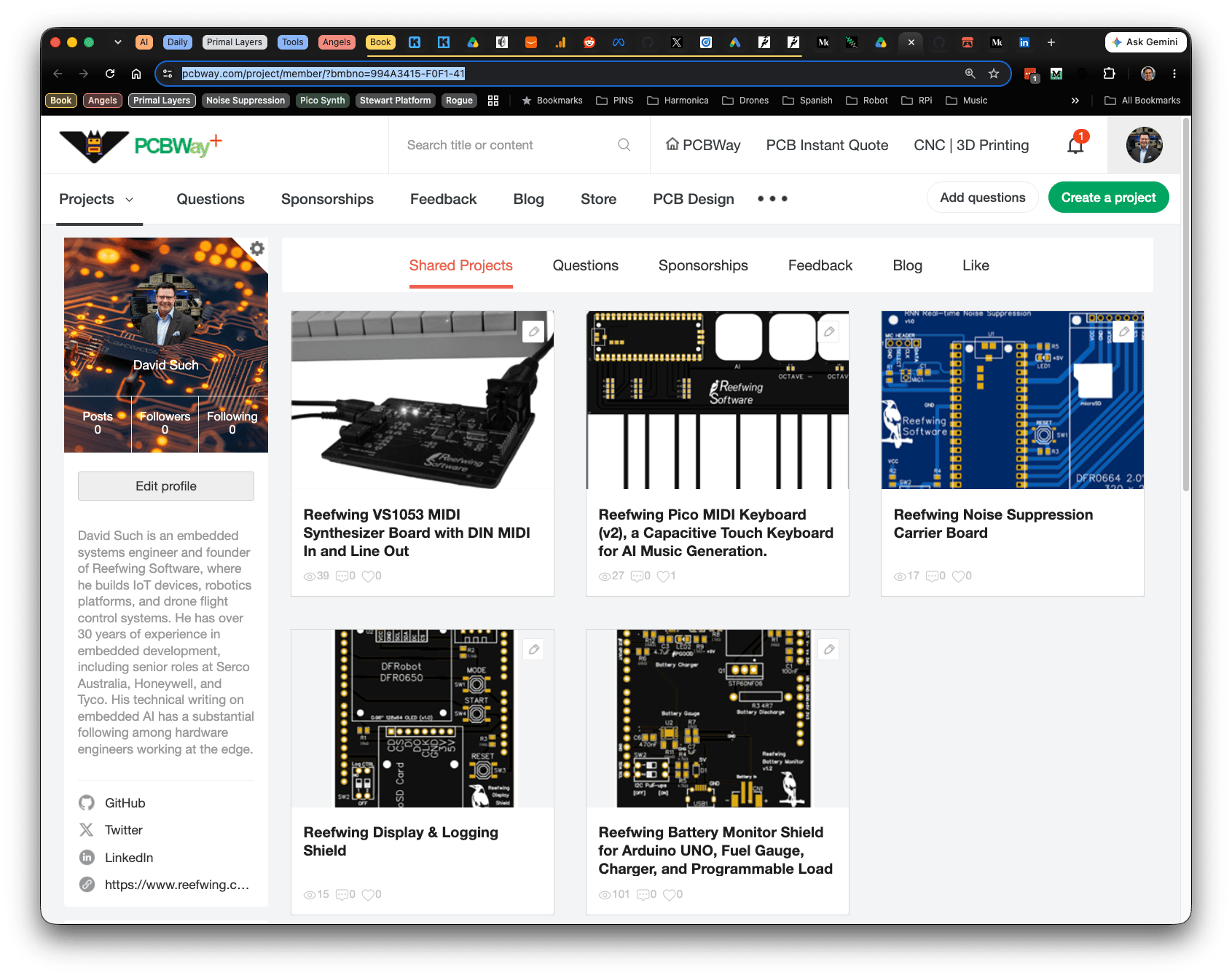Edit the Reefwing Noise Suppression Carrier Board project

(1124, 332)
